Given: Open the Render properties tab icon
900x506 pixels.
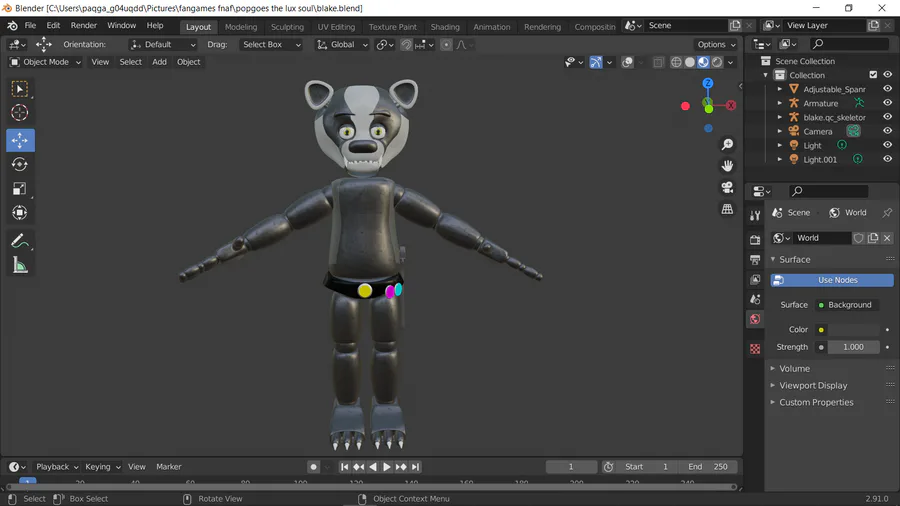Looking at the screenshot, I should click(x=755, y=240).
